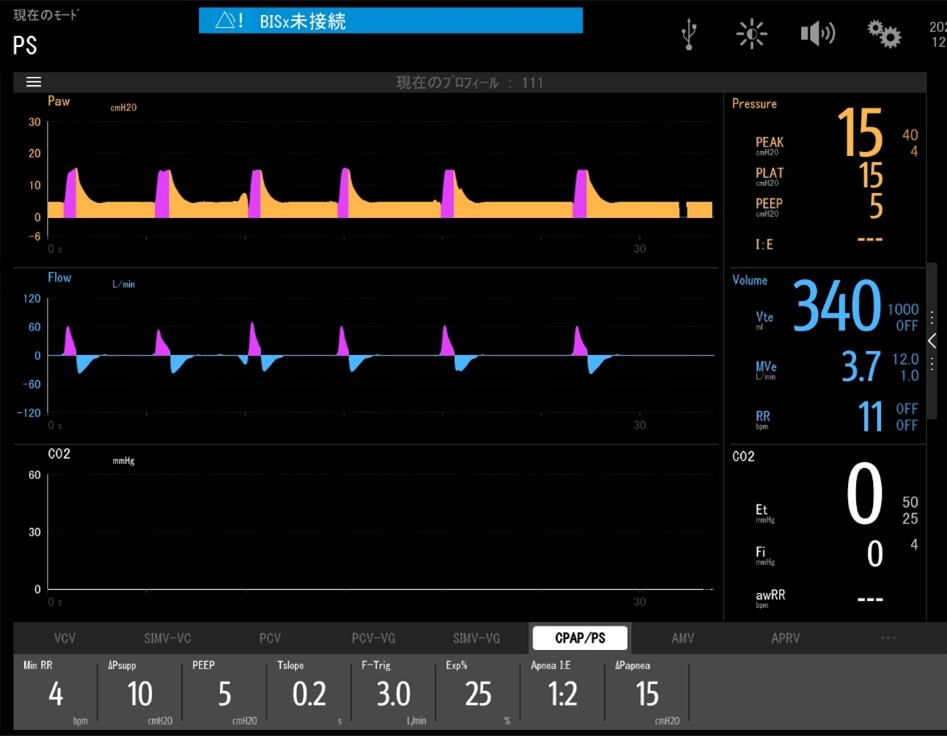Expand the side panel chevron arrow
This screenshot has width=947, height=739.
tap(932, 341)
